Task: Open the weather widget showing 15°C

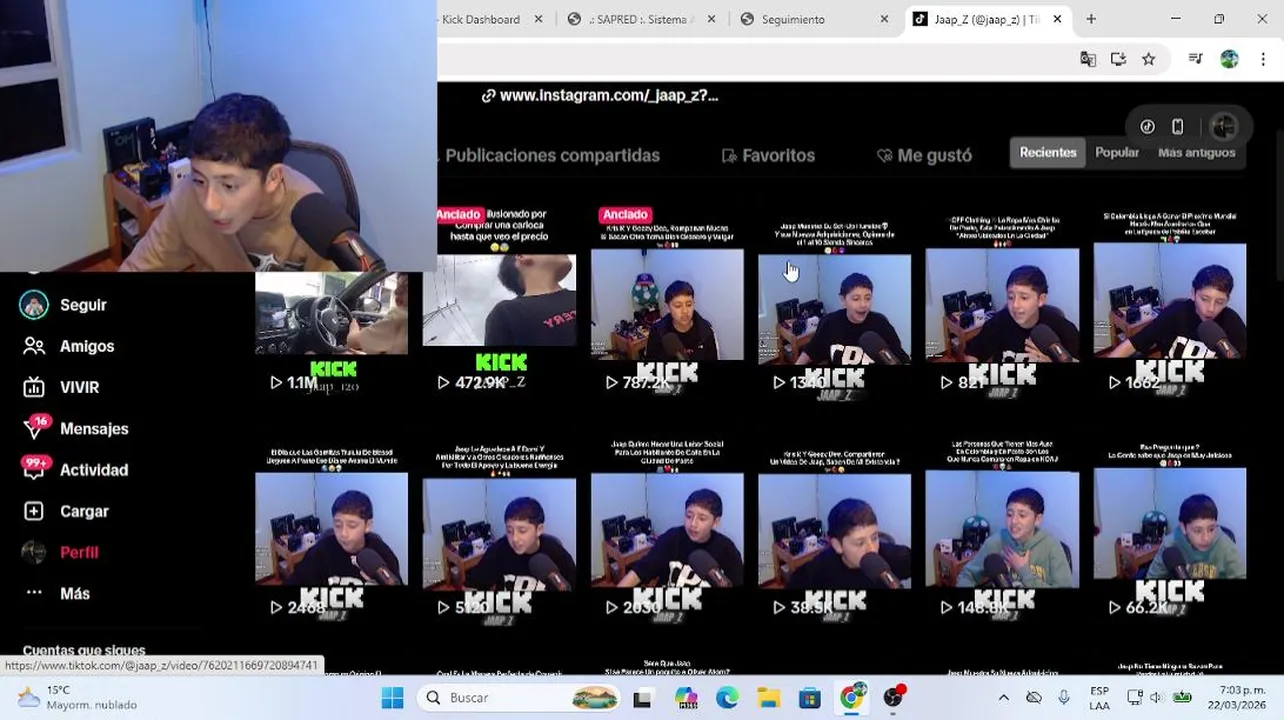Action: coord(77,698)
